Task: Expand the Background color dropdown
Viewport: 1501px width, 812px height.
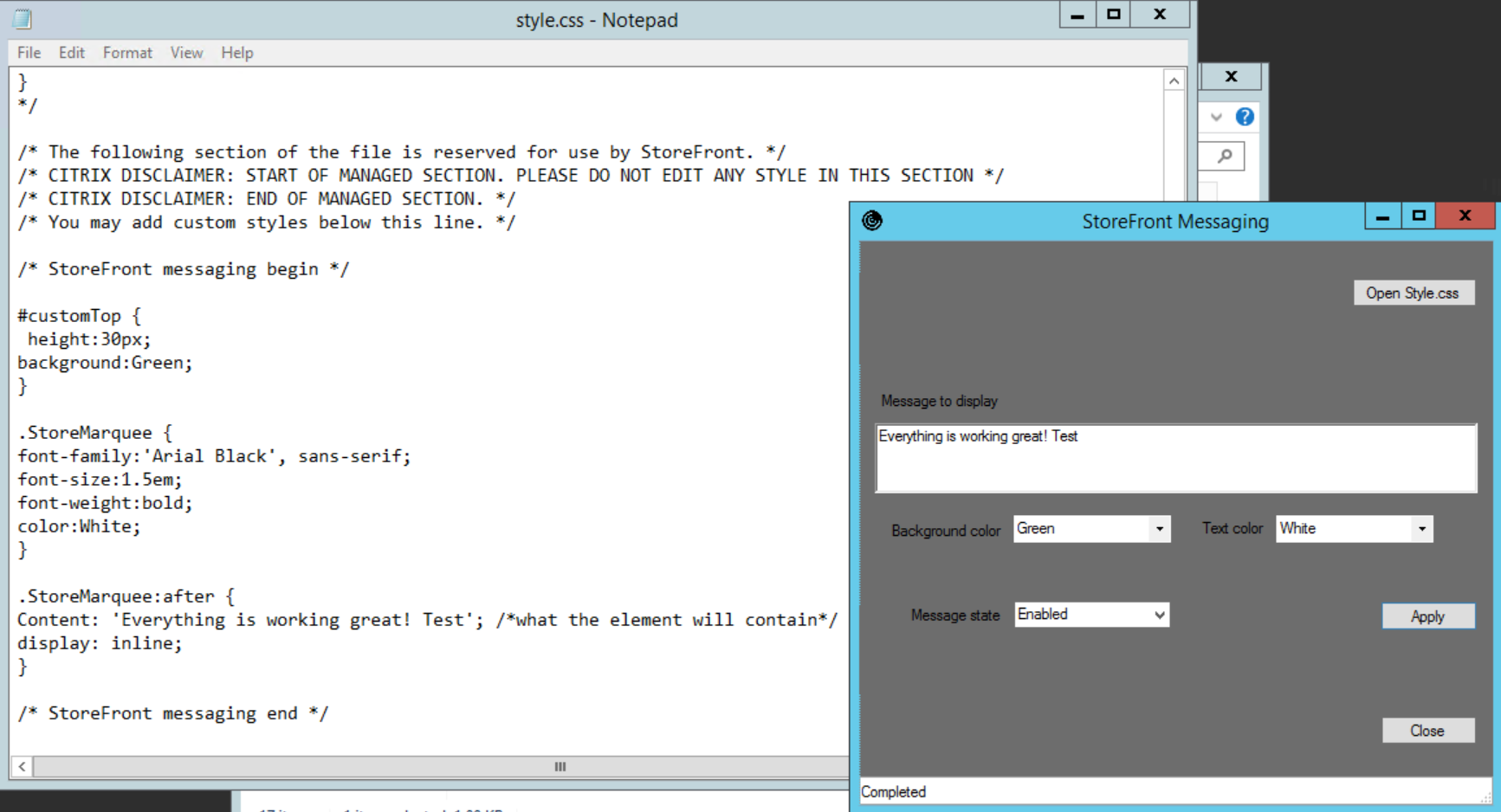Action: (1159, 529)
